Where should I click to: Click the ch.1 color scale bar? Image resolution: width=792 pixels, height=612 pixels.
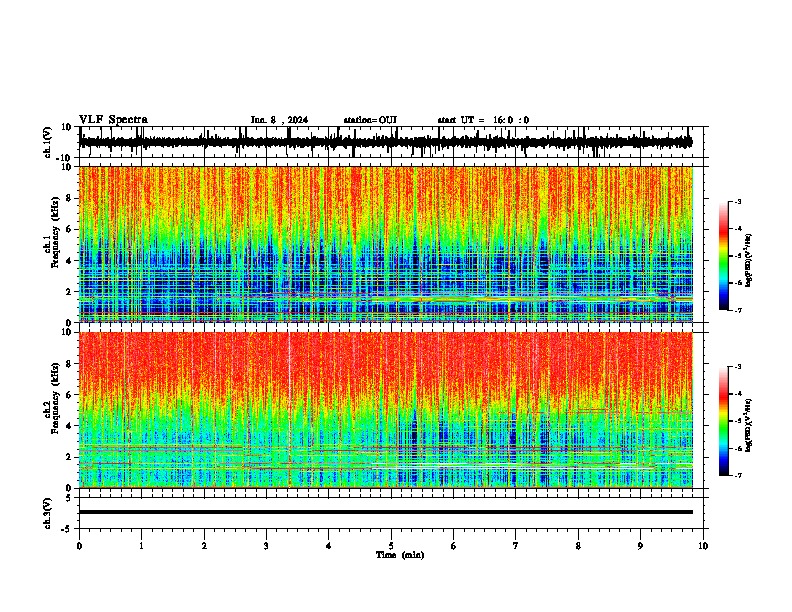pos(723,256)
